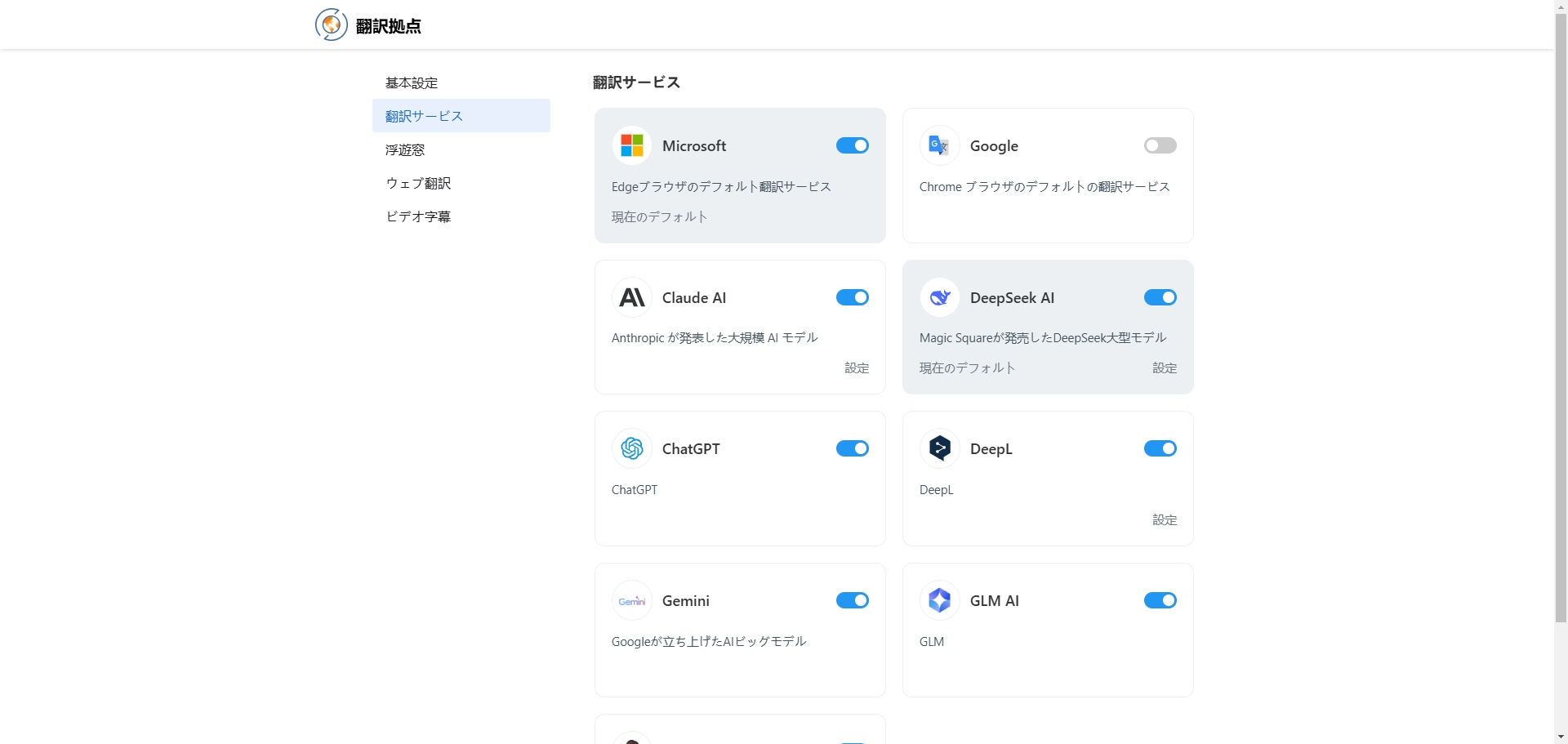Click the scrollbar up arrow

[x=1561, y=7]
